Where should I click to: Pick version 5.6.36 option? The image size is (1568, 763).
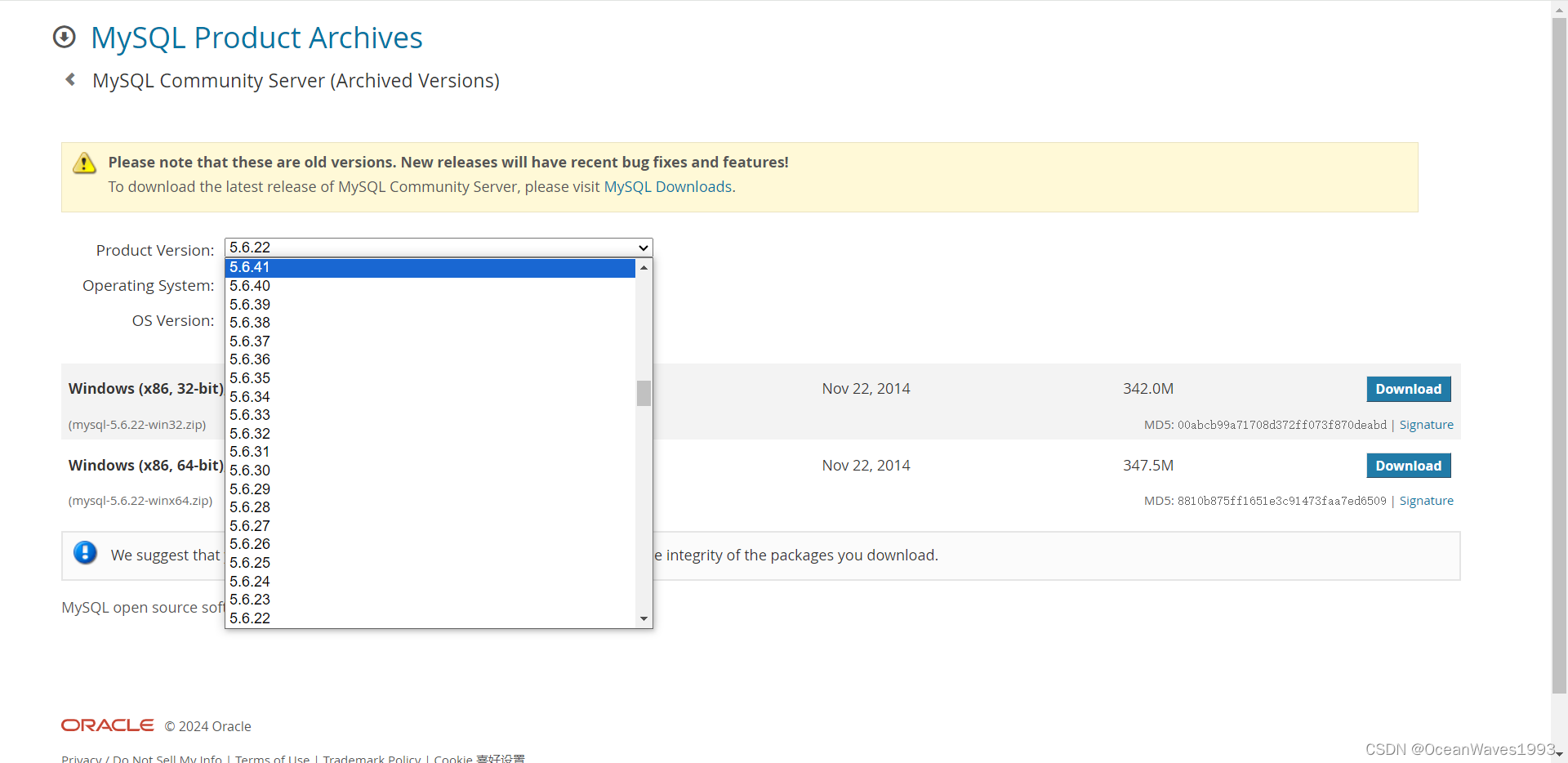pos(430,359)
